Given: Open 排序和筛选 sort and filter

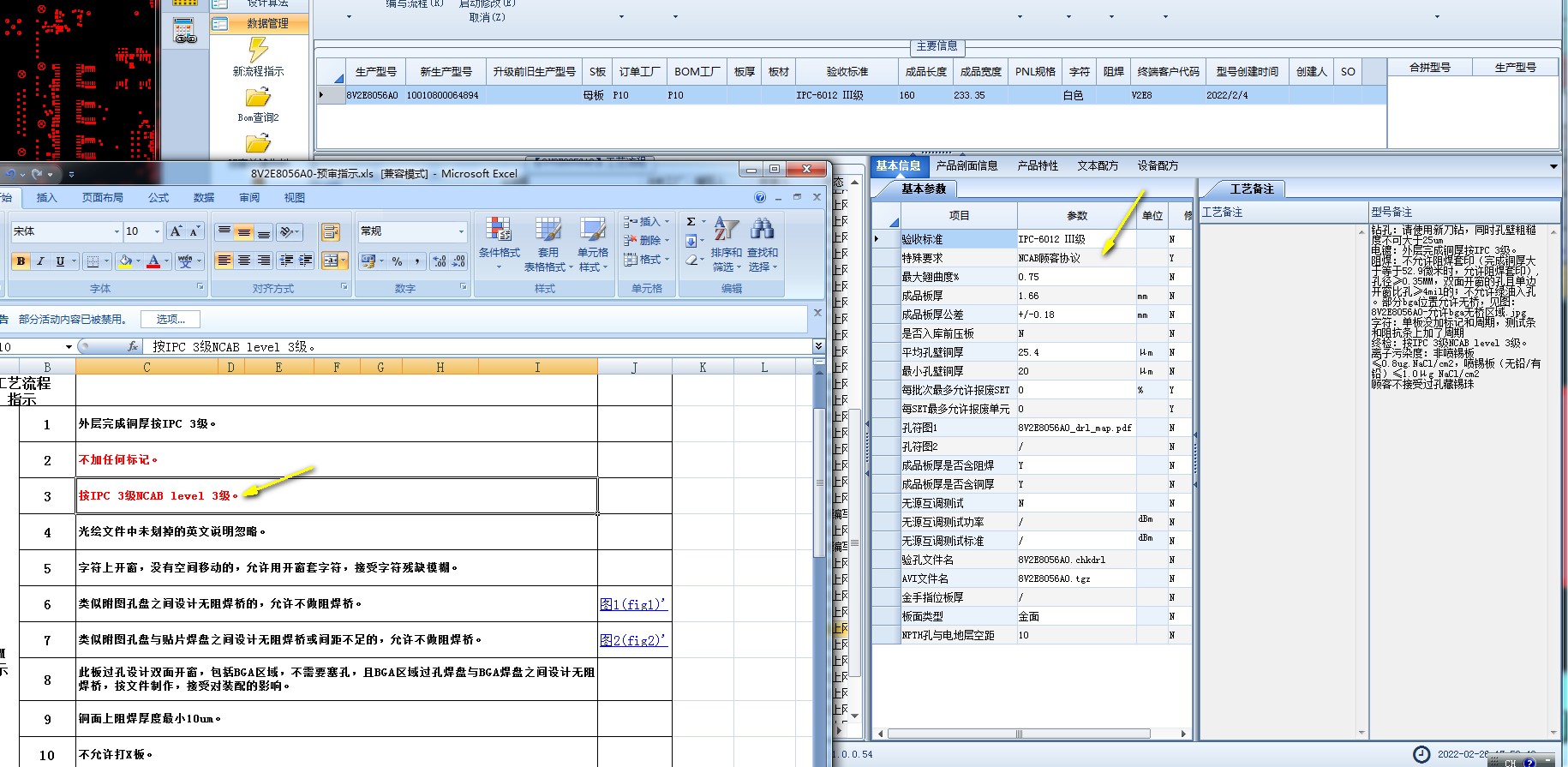Looking at the screenshot, I should pyautogui.click(x=726, y=243).
